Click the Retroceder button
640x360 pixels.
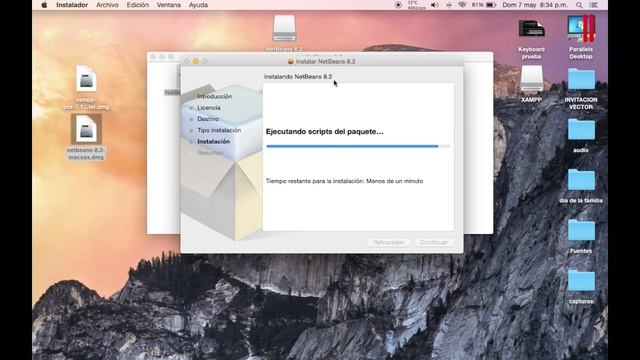[389, 242]
